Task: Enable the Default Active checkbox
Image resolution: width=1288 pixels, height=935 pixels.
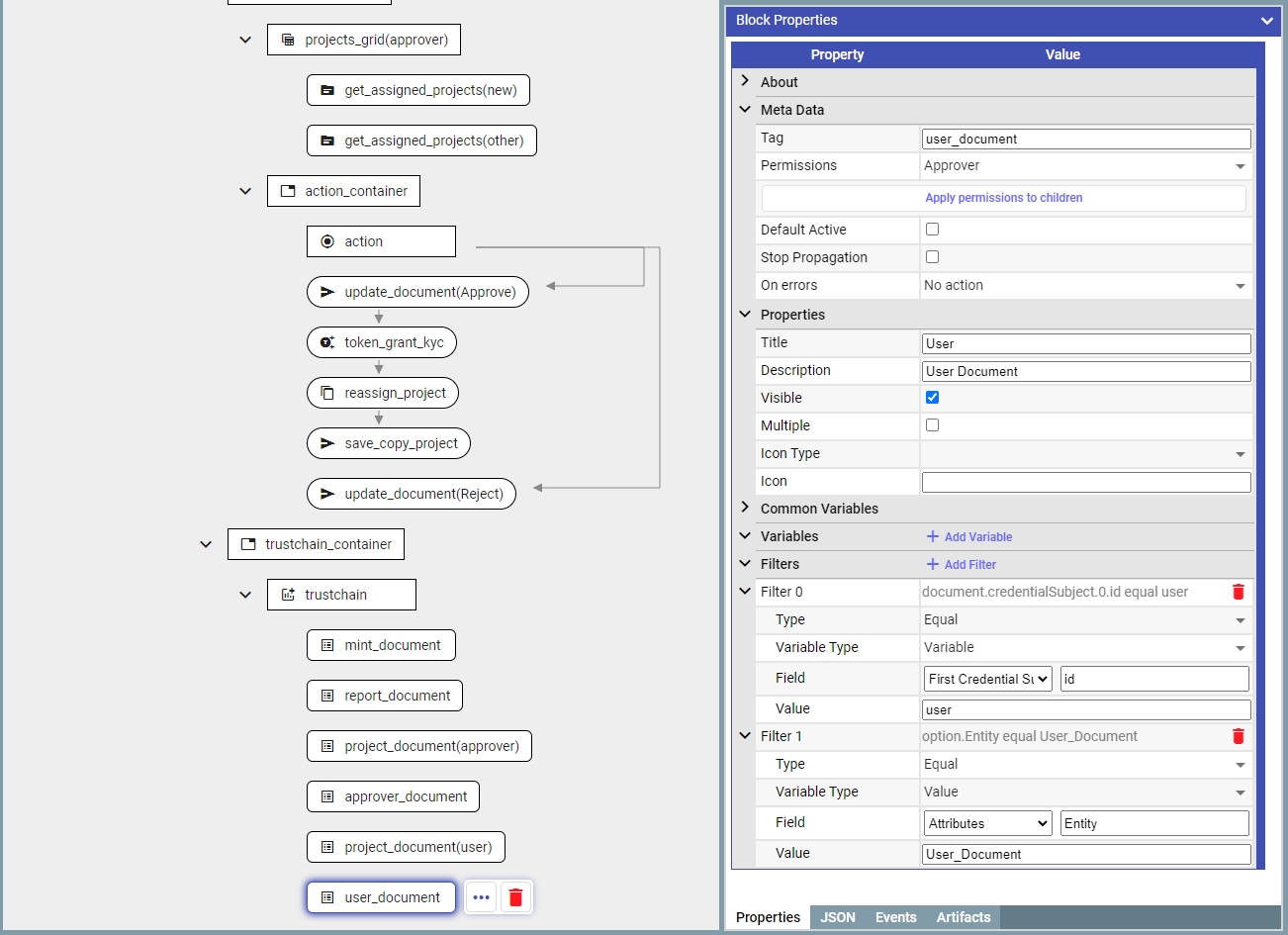Action: [x=932, y=230]
